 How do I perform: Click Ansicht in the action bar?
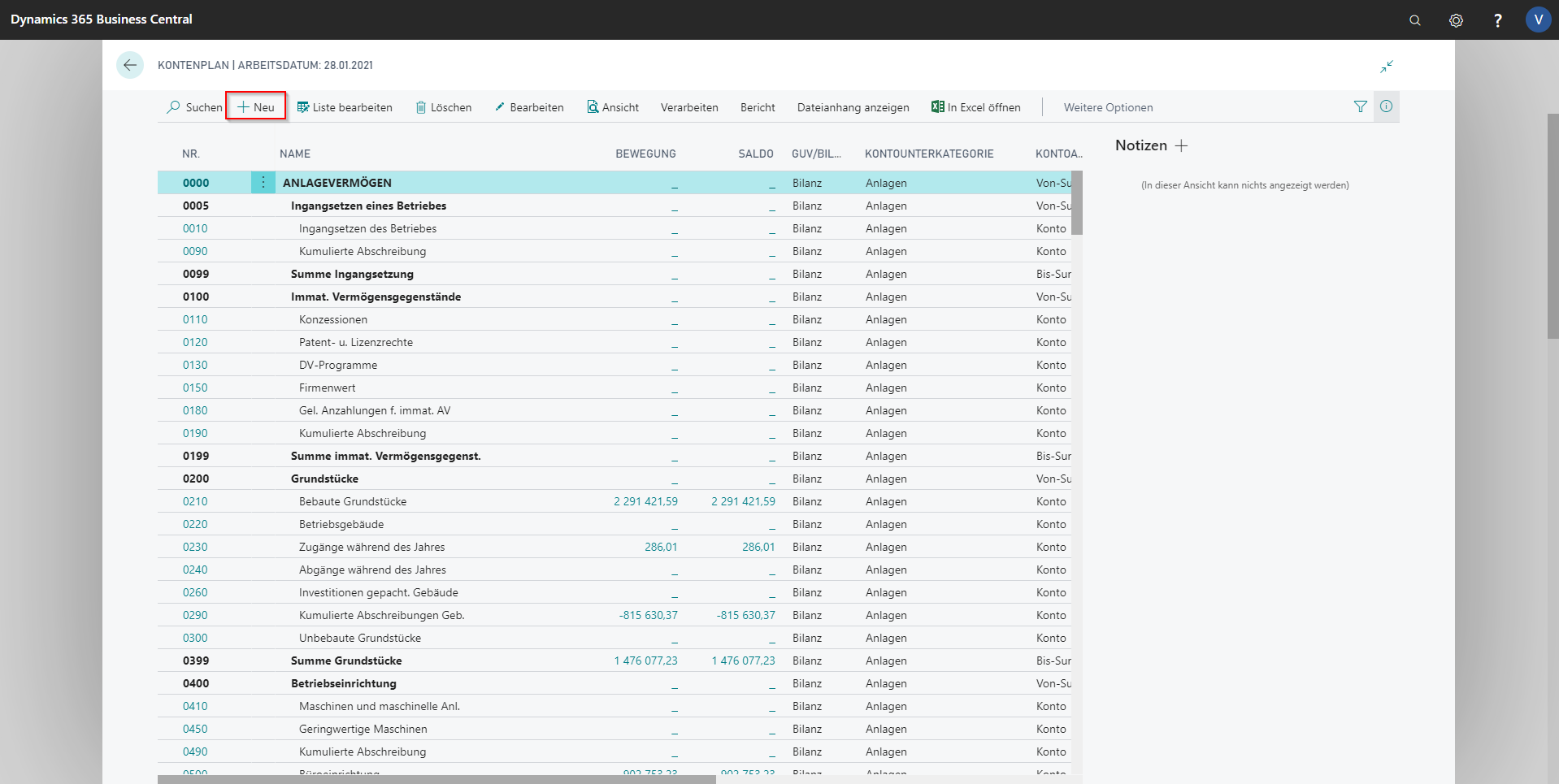click(x=613, y=107)
